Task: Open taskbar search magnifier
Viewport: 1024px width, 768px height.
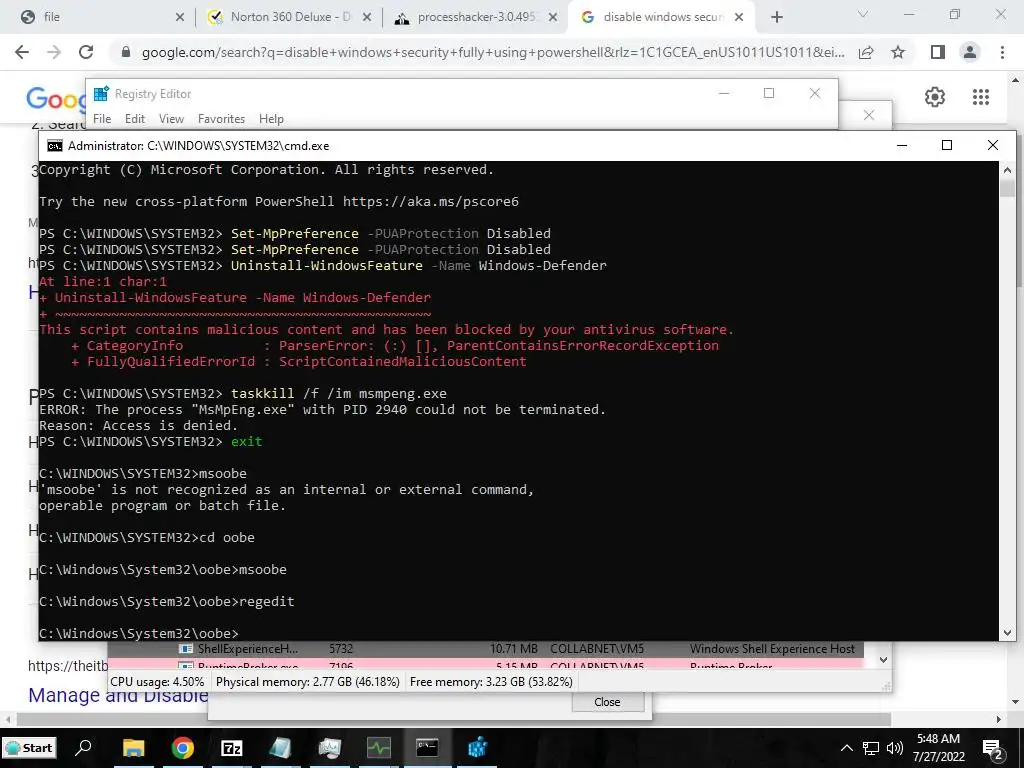Action: click(x=83, y=748)
